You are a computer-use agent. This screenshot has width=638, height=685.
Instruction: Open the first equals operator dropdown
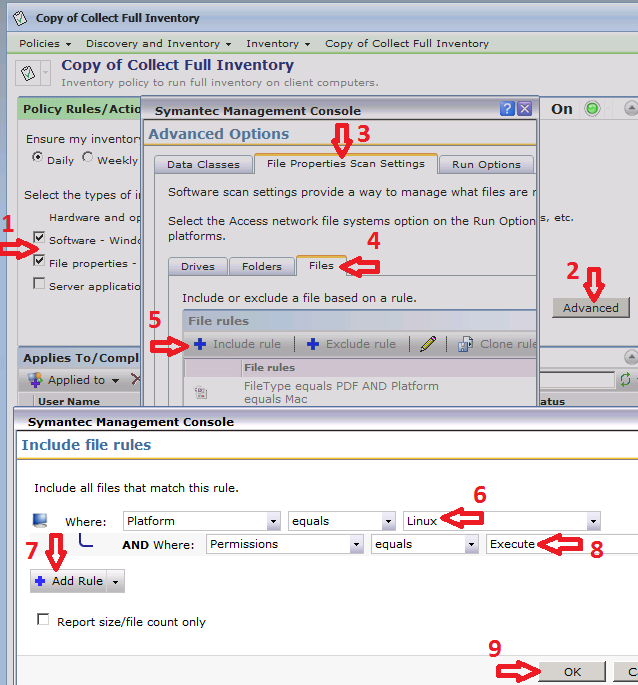tap(388, 521)
